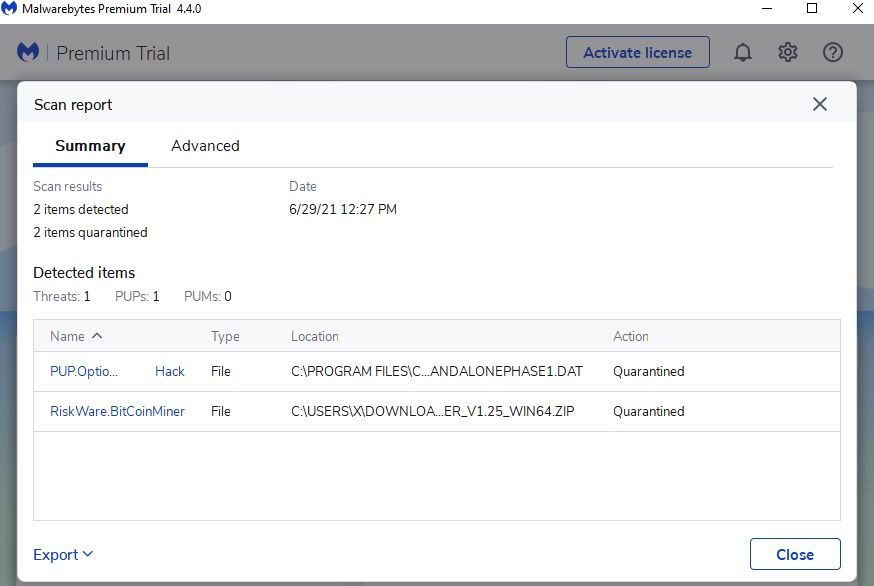Screen dimensions: 874x586
Task: Open the settings gear icon
Action: [788, 52]
